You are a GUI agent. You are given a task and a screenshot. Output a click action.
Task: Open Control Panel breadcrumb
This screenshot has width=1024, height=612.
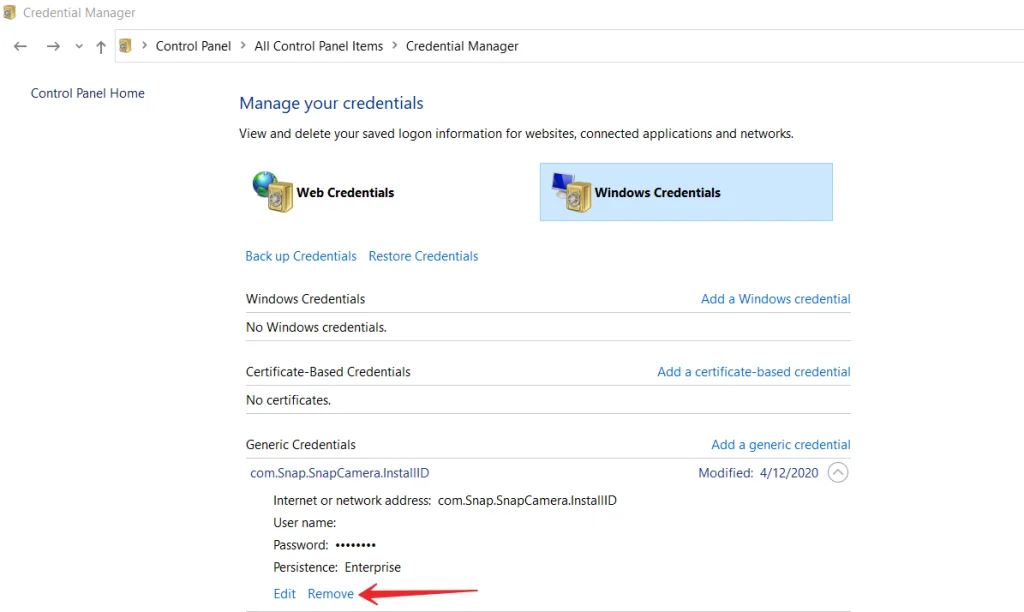click(x=193, y=46)
